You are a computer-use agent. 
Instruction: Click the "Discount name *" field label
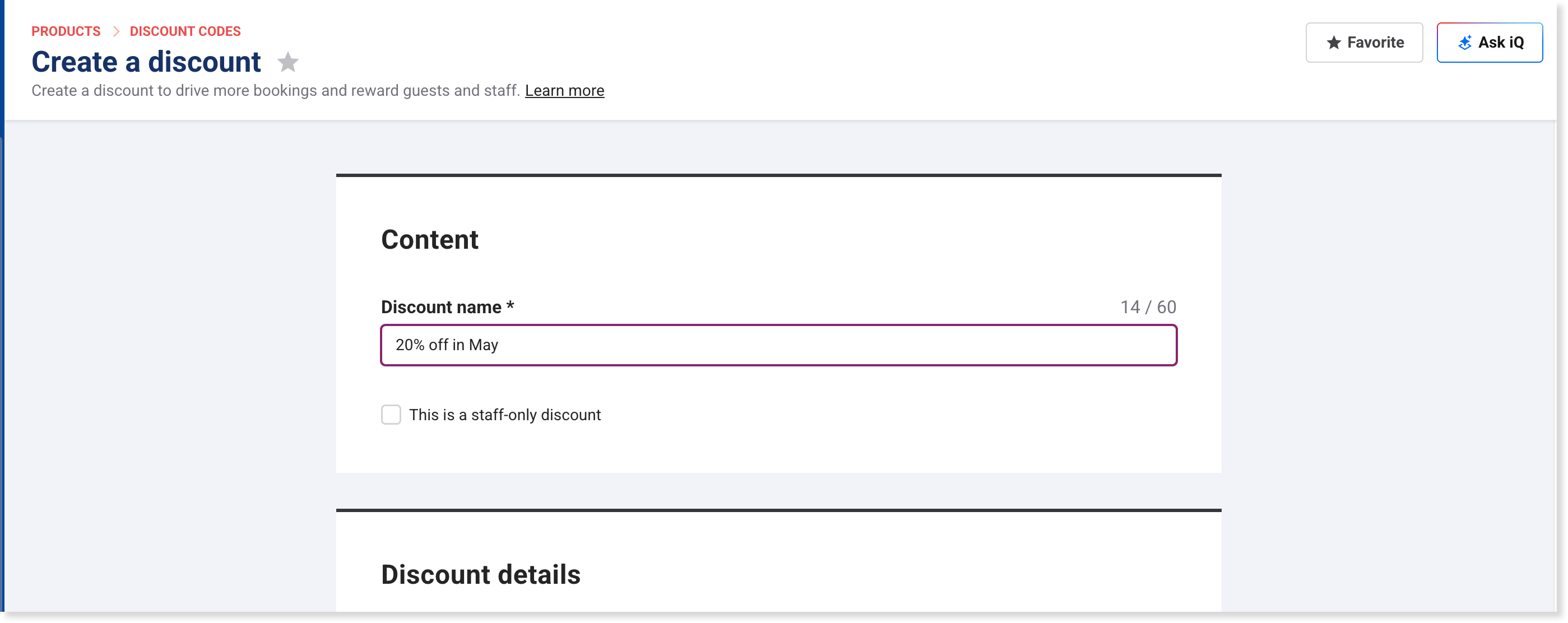[447, 307]
